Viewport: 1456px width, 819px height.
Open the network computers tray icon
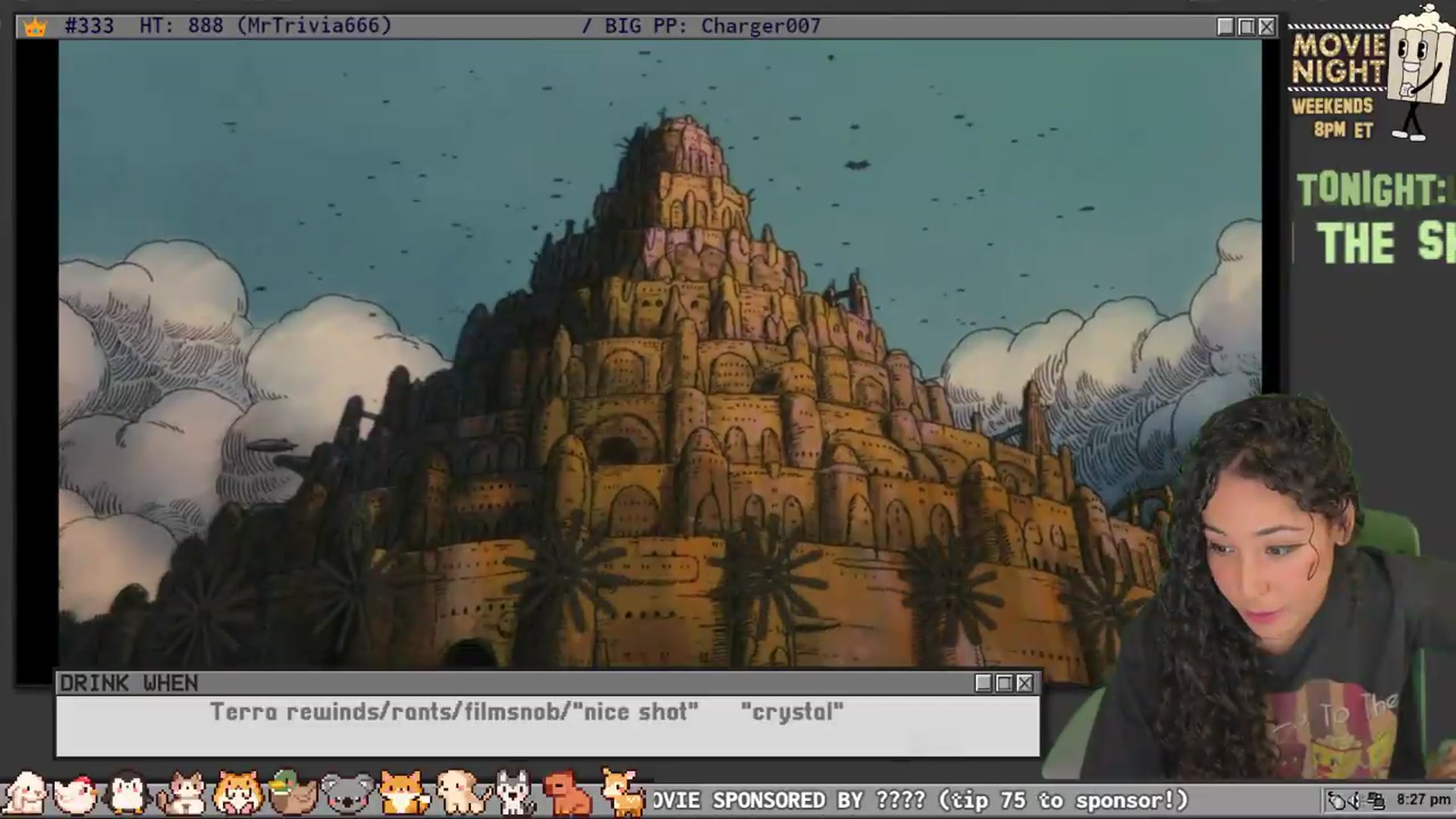tap(1376, 800)
